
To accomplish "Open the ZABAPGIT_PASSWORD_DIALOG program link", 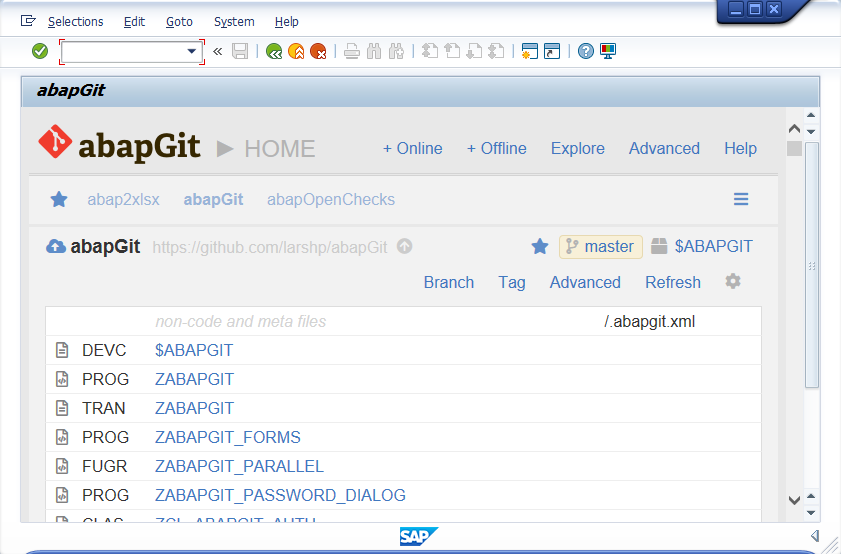I will (x=280, y=496).
